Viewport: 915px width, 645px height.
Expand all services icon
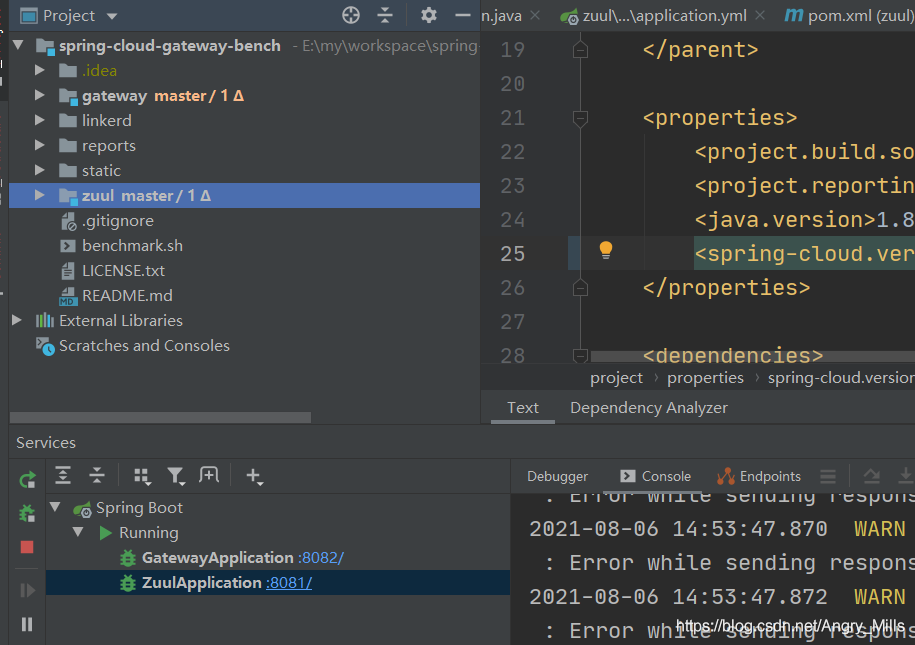pyautogui.click(x=63, y=476)
